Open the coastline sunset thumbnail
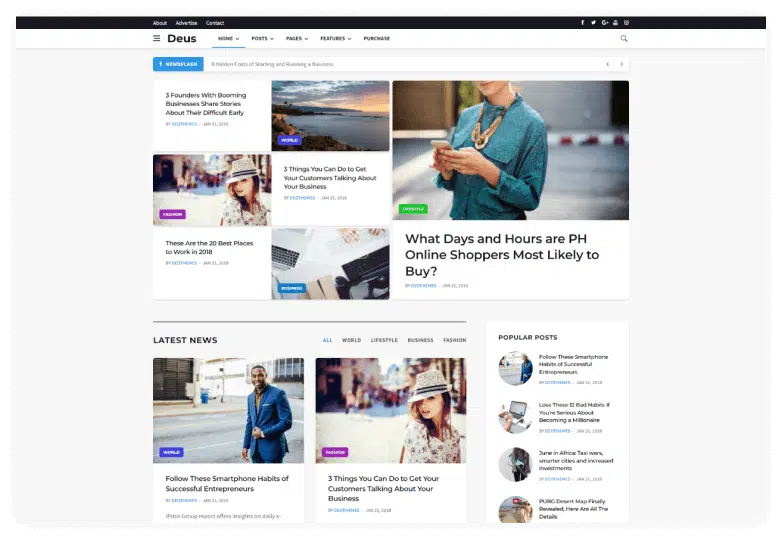 coord(330,116)
